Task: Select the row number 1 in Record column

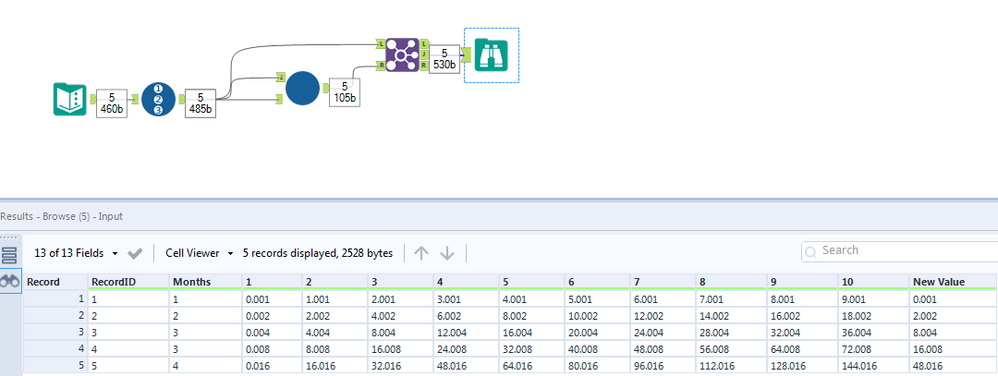Action: click(55, 298)
